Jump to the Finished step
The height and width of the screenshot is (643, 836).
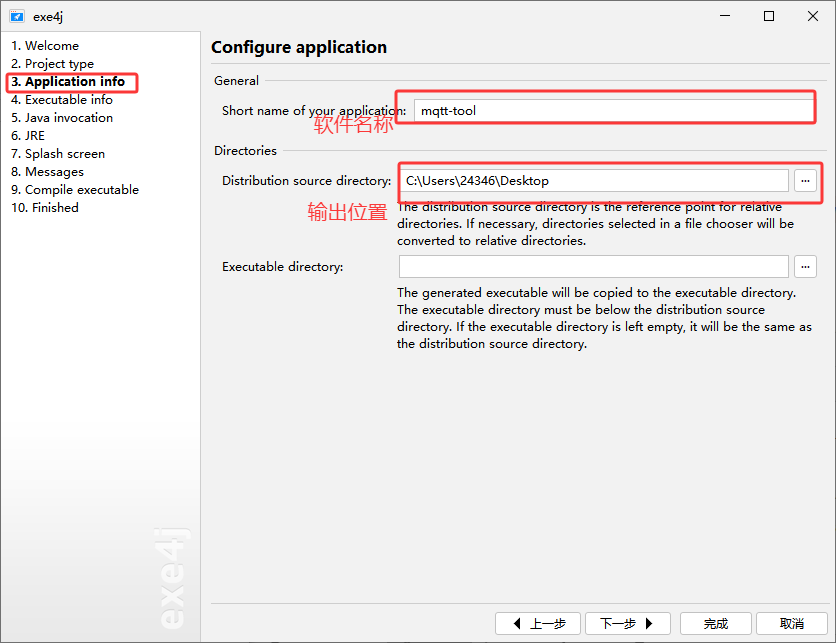tap(45, 208)
